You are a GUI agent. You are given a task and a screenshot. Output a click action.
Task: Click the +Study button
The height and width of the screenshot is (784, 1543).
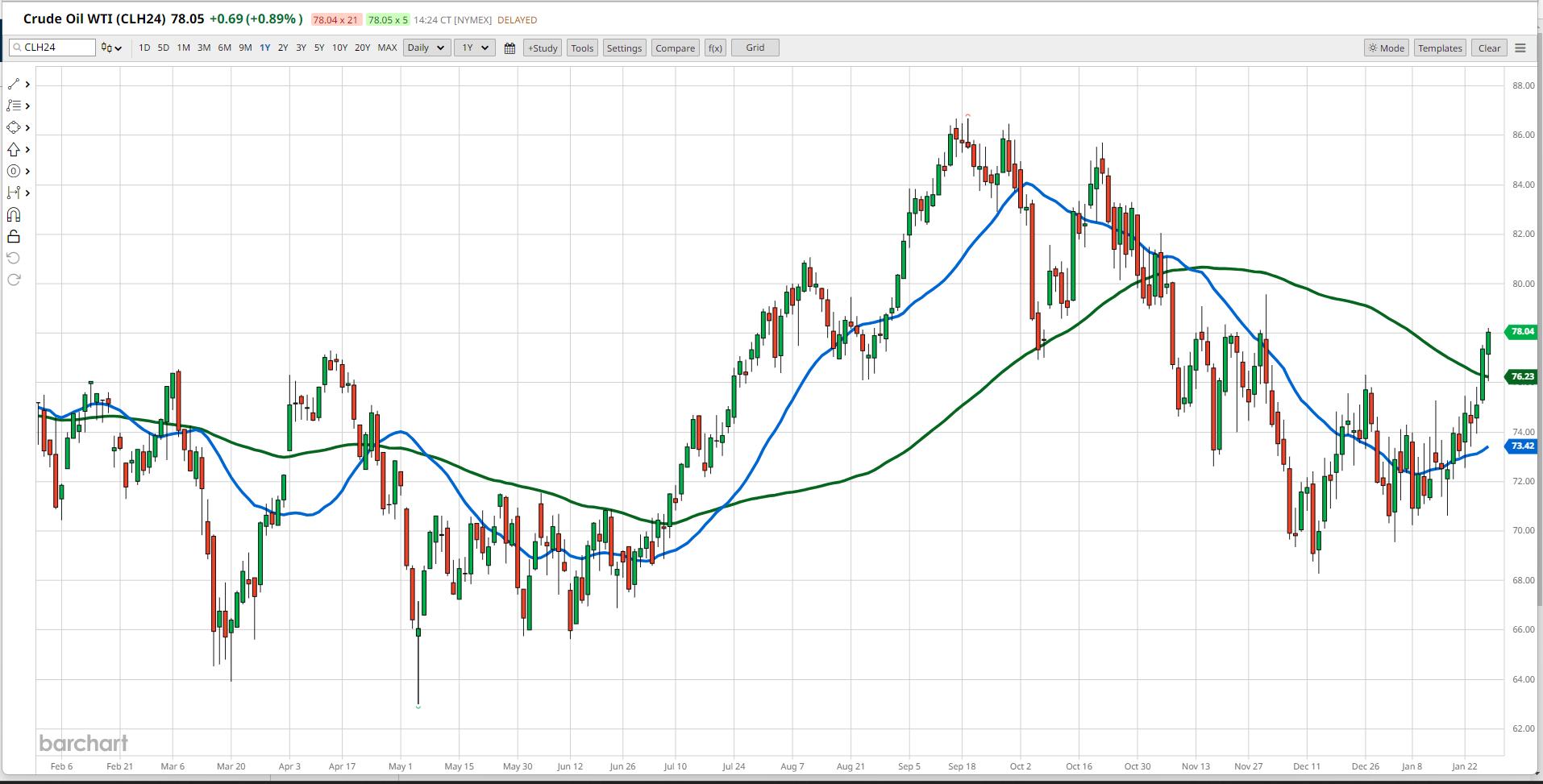(x=543, y=48)
